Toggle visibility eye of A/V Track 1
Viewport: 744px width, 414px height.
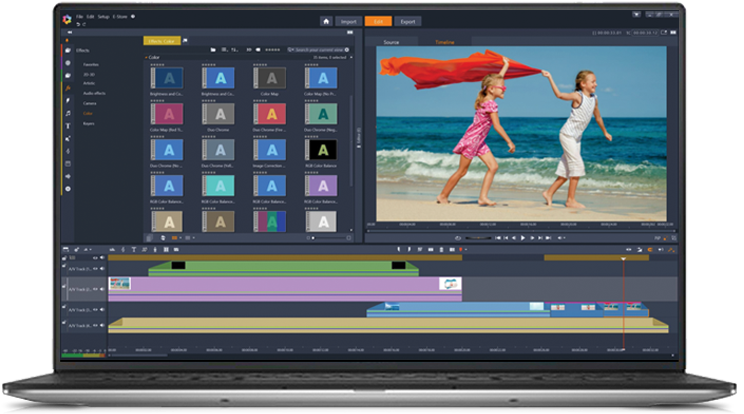click(x=95, y=269)
